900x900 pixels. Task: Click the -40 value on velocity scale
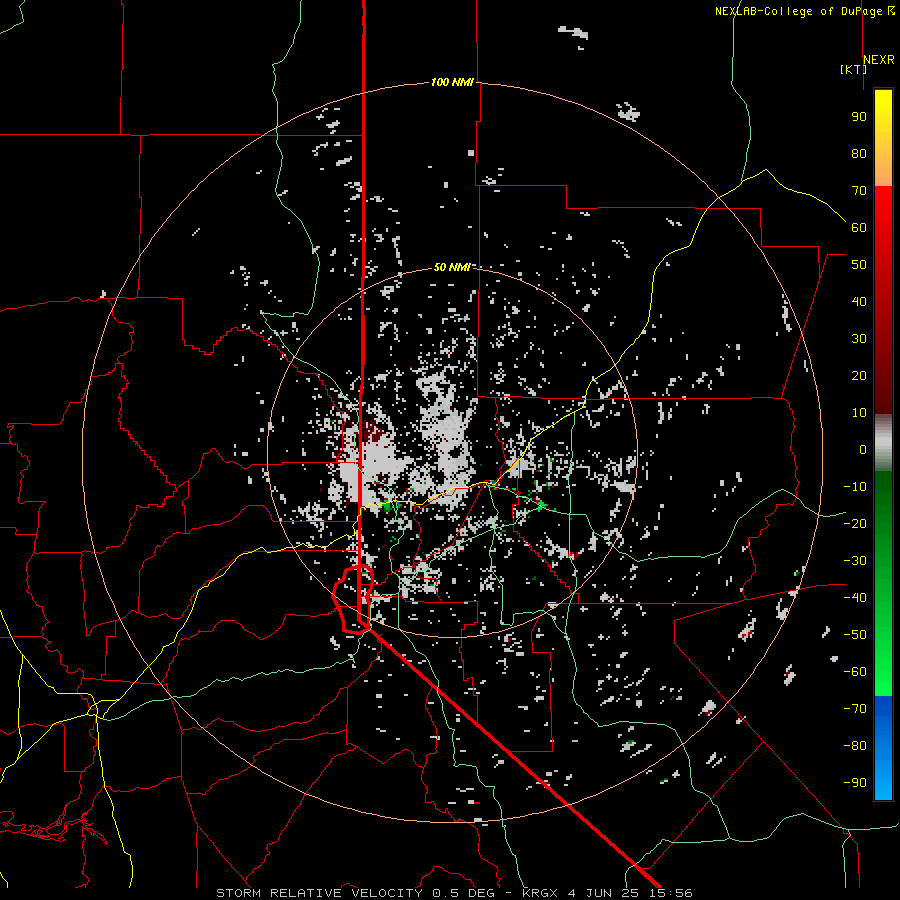[855, 598]
